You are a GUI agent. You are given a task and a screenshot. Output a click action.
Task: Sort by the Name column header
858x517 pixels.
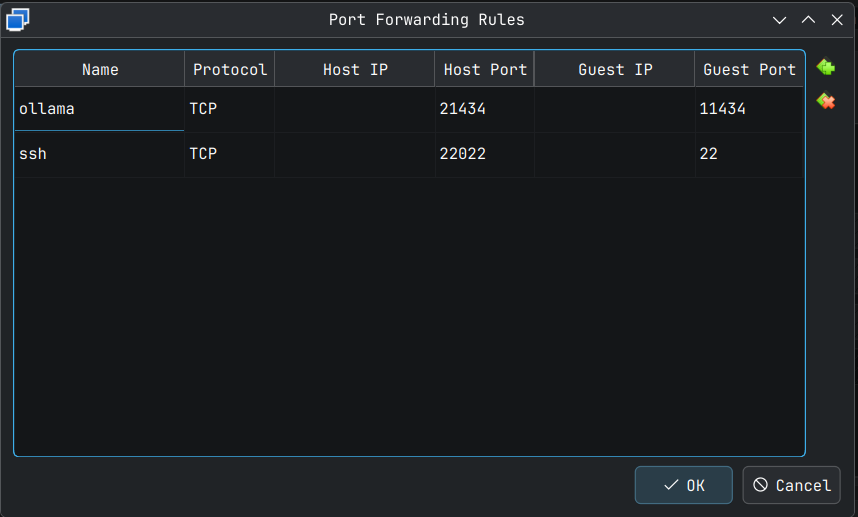(x=100, y=70)
